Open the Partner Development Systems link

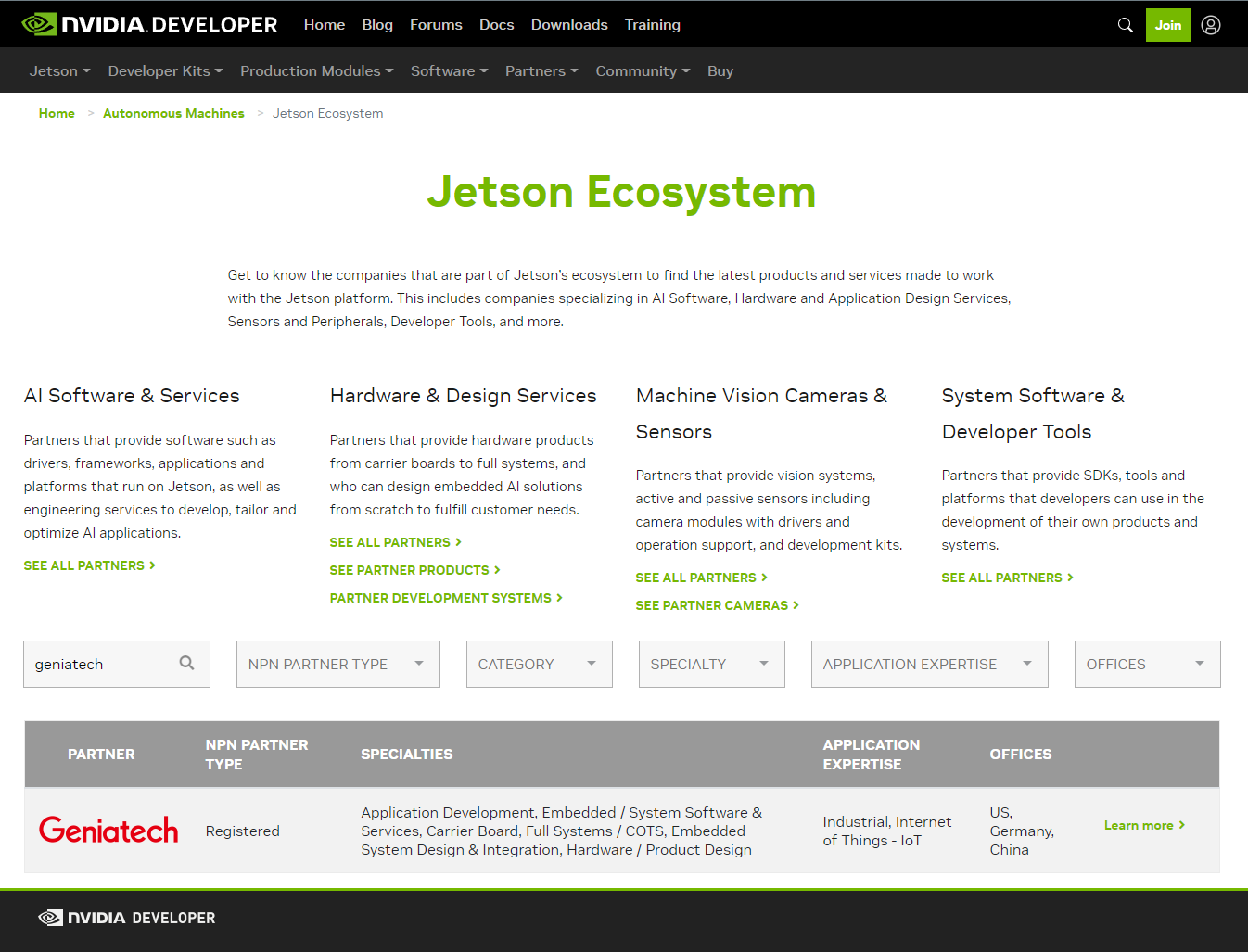(x=446, y=598)
